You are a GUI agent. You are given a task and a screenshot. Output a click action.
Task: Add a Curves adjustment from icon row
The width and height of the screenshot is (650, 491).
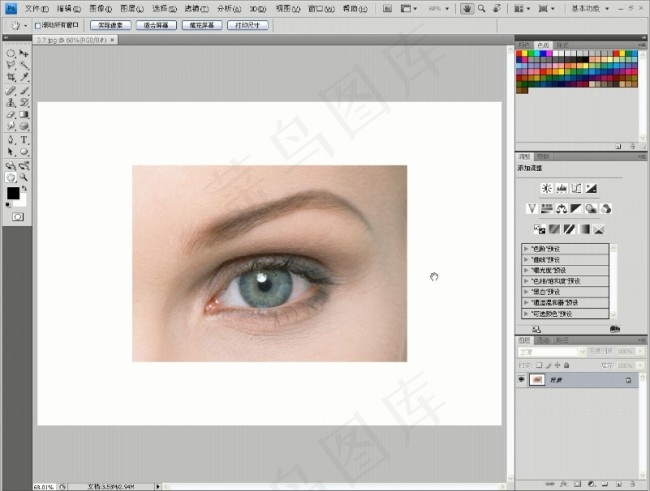point(576,189)
